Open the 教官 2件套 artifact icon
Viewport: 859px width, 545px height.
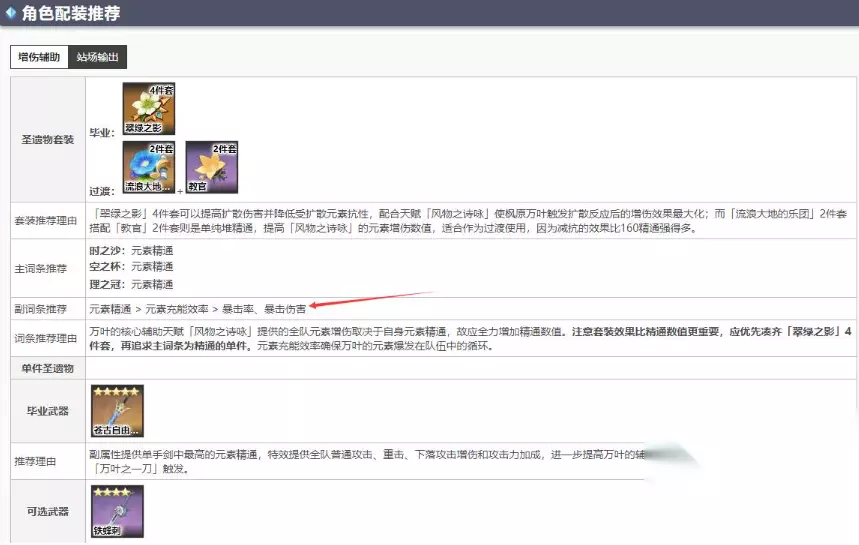212,167
